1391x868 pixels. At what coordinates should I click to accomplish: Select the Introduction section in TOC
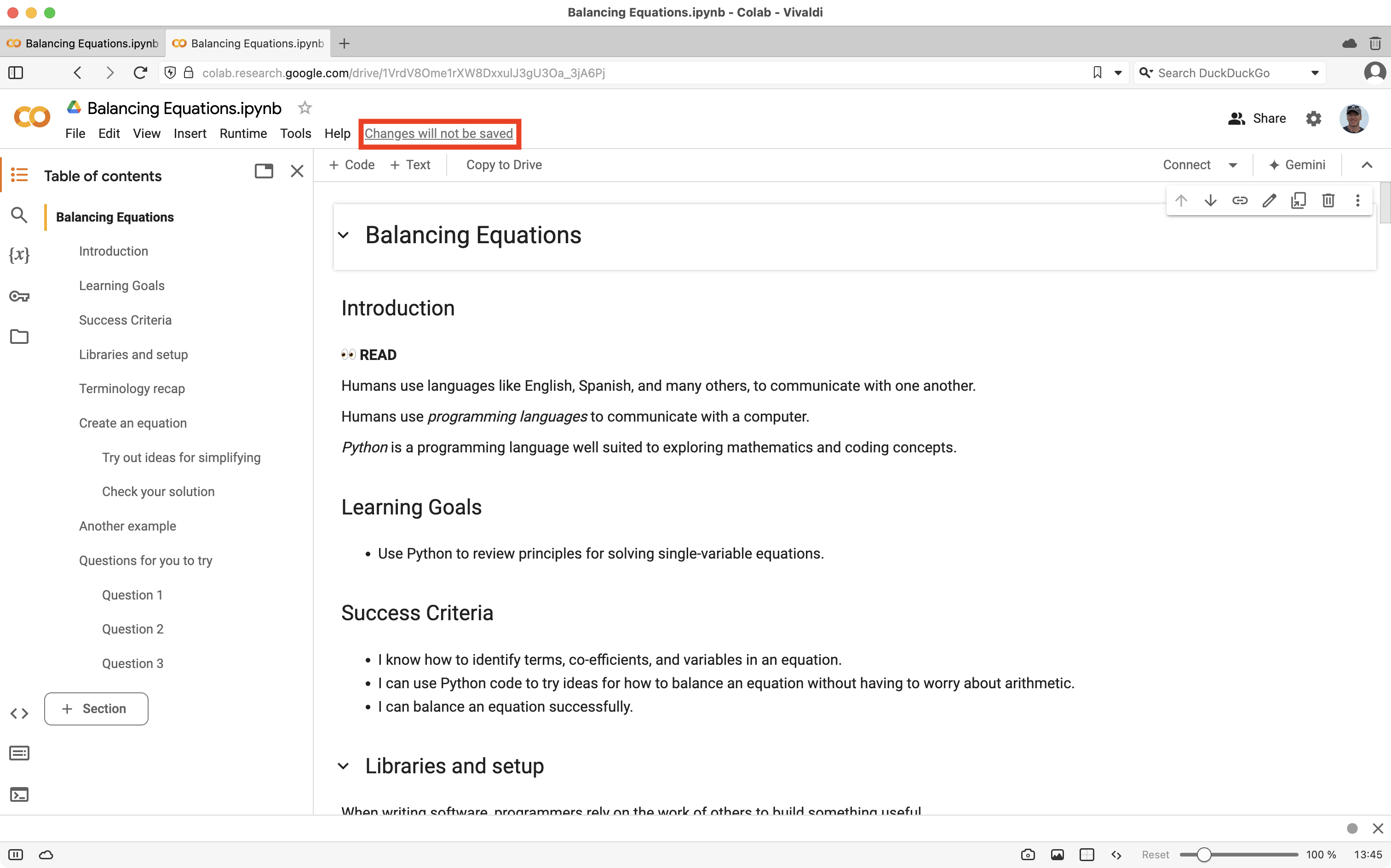(x=113, y=251)
